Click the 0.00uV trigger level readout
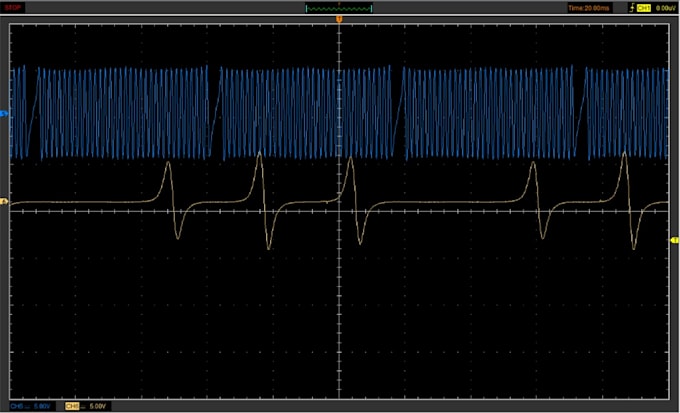Viewport: 680px width, 413px height. tap(666, 8)
